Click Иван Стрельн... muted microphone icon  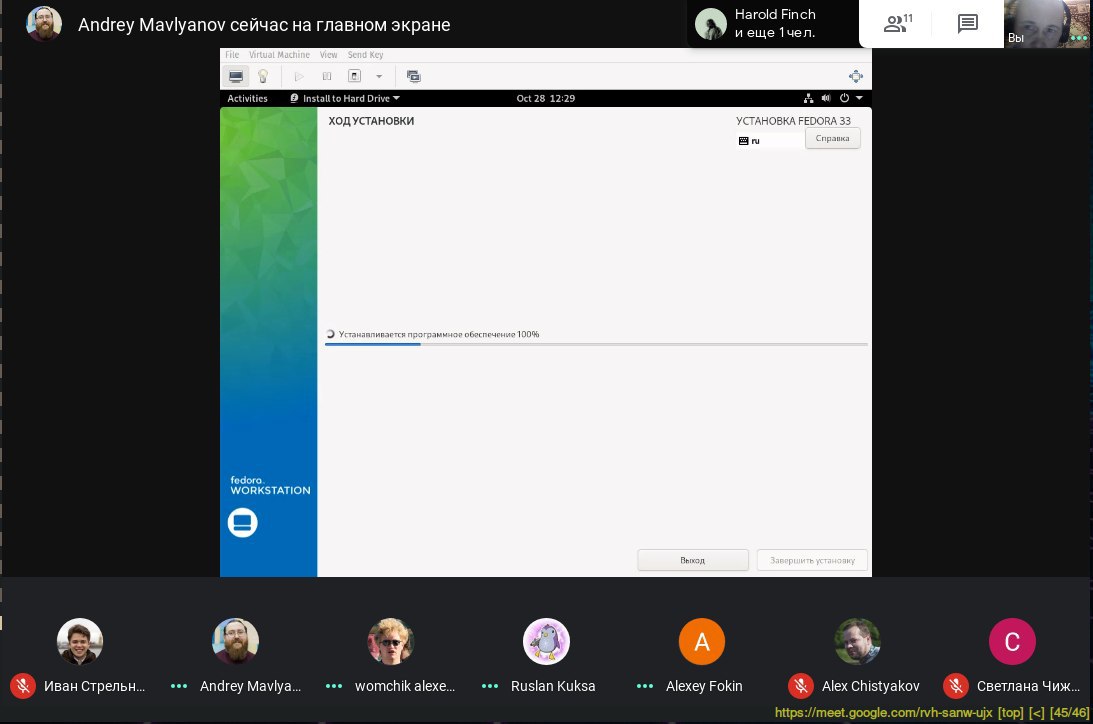23,686
